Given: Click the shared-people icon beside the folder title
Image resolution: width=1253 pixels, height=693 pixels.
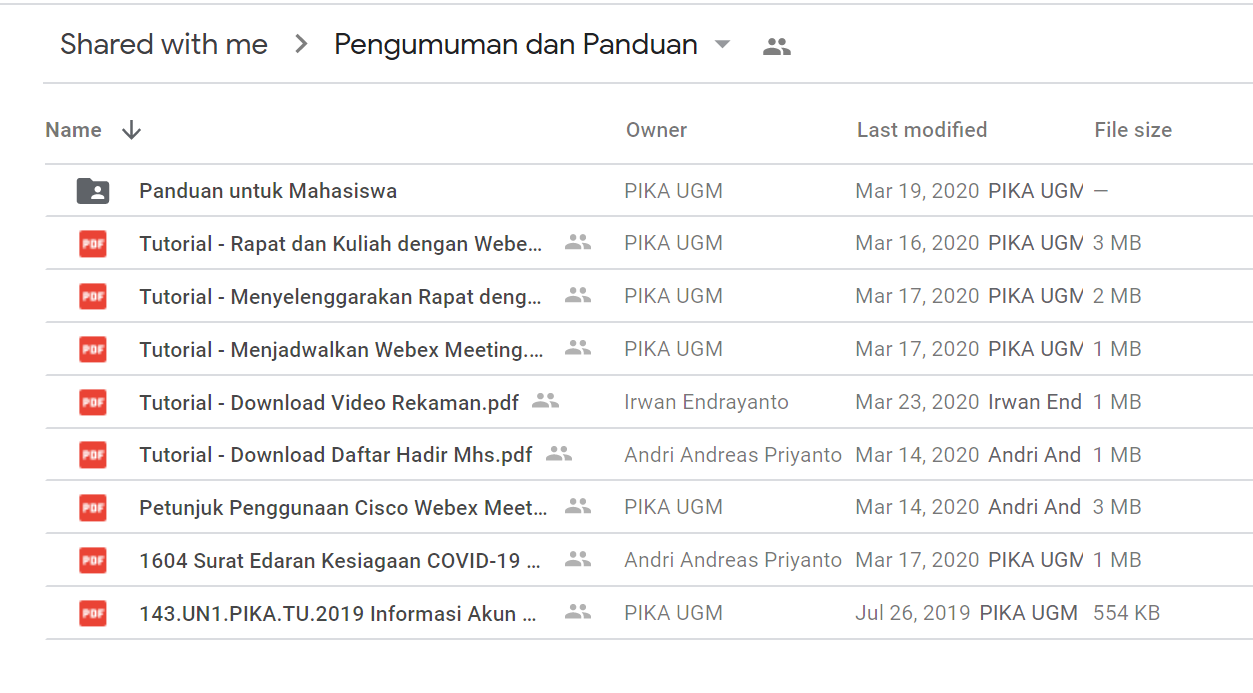Looking at the screenshot, I should coord(777,46).
